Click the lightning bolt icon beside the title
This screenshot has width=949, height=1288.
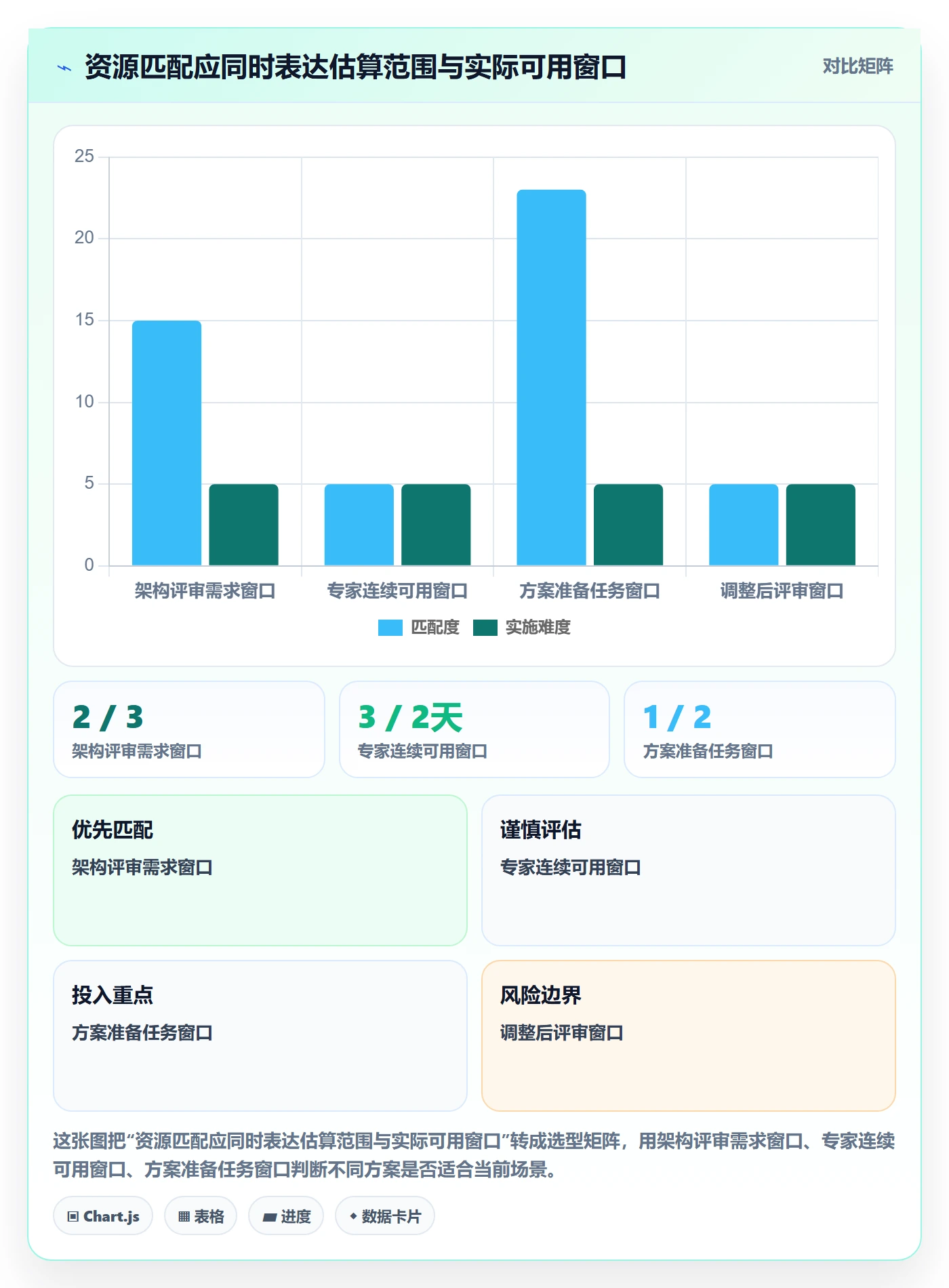tap(64, 68)
